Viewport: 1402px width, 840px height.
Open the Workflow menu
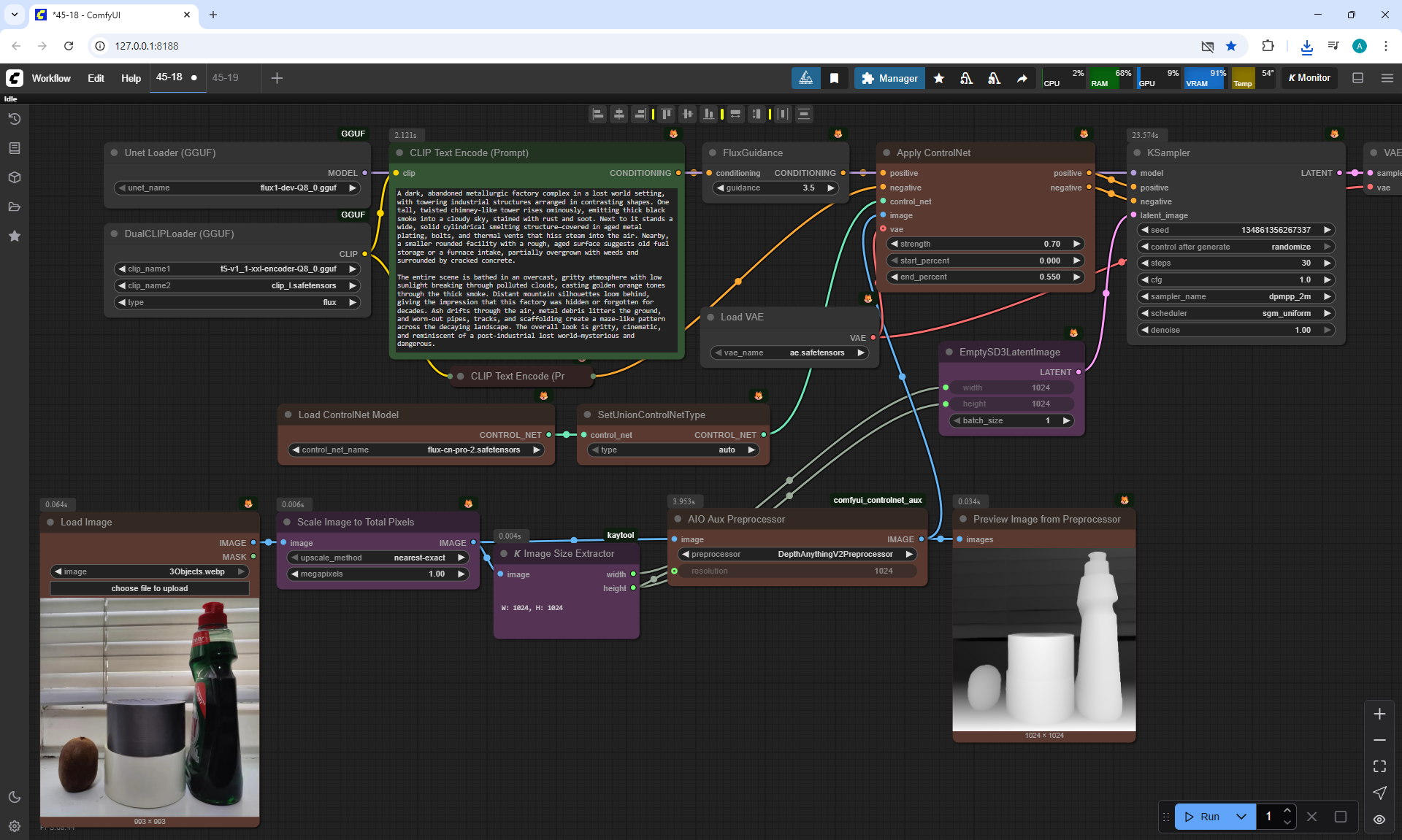(51, 78)
